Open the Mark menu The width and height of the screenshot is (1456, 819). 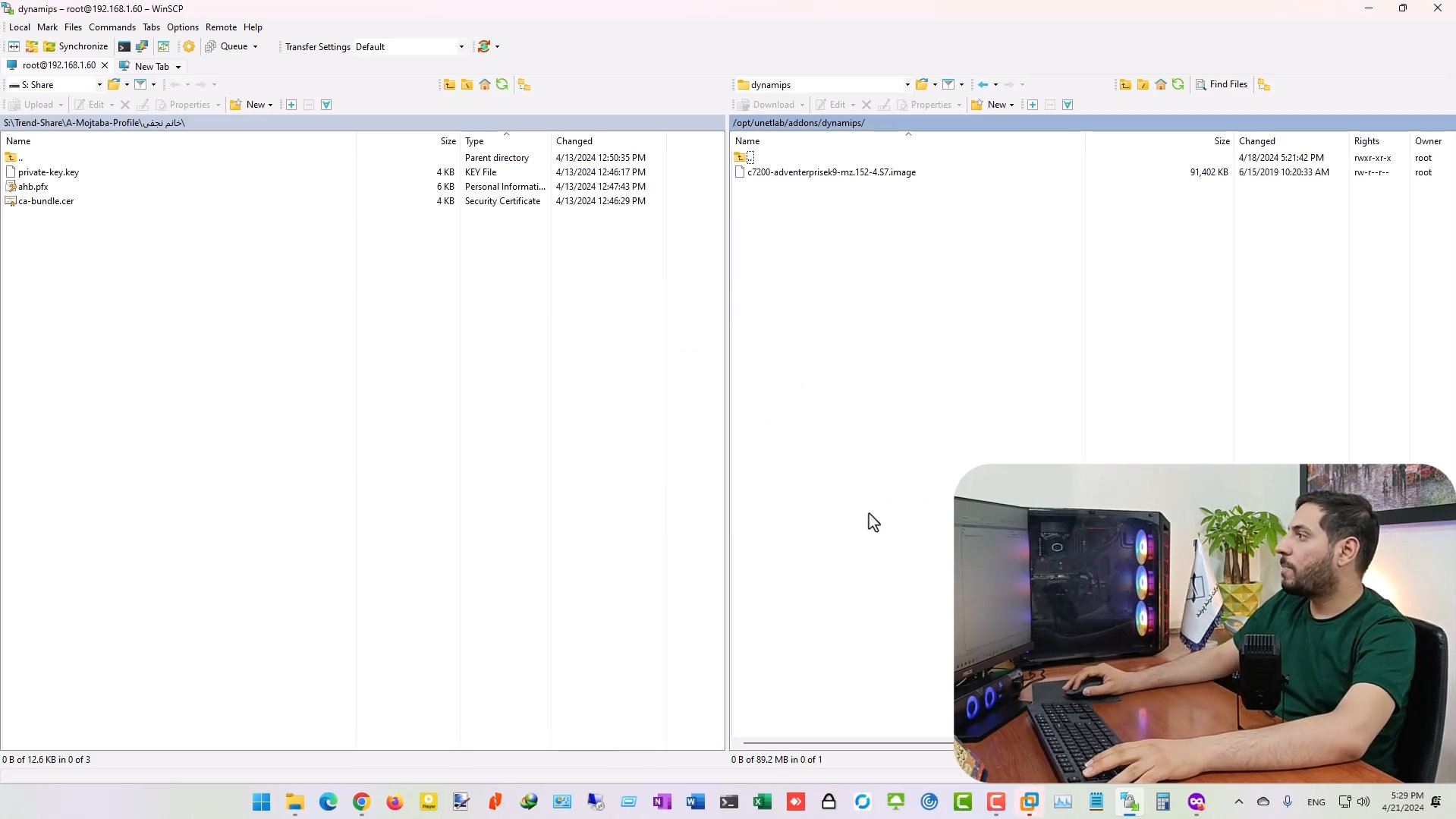tap(47, 27)
